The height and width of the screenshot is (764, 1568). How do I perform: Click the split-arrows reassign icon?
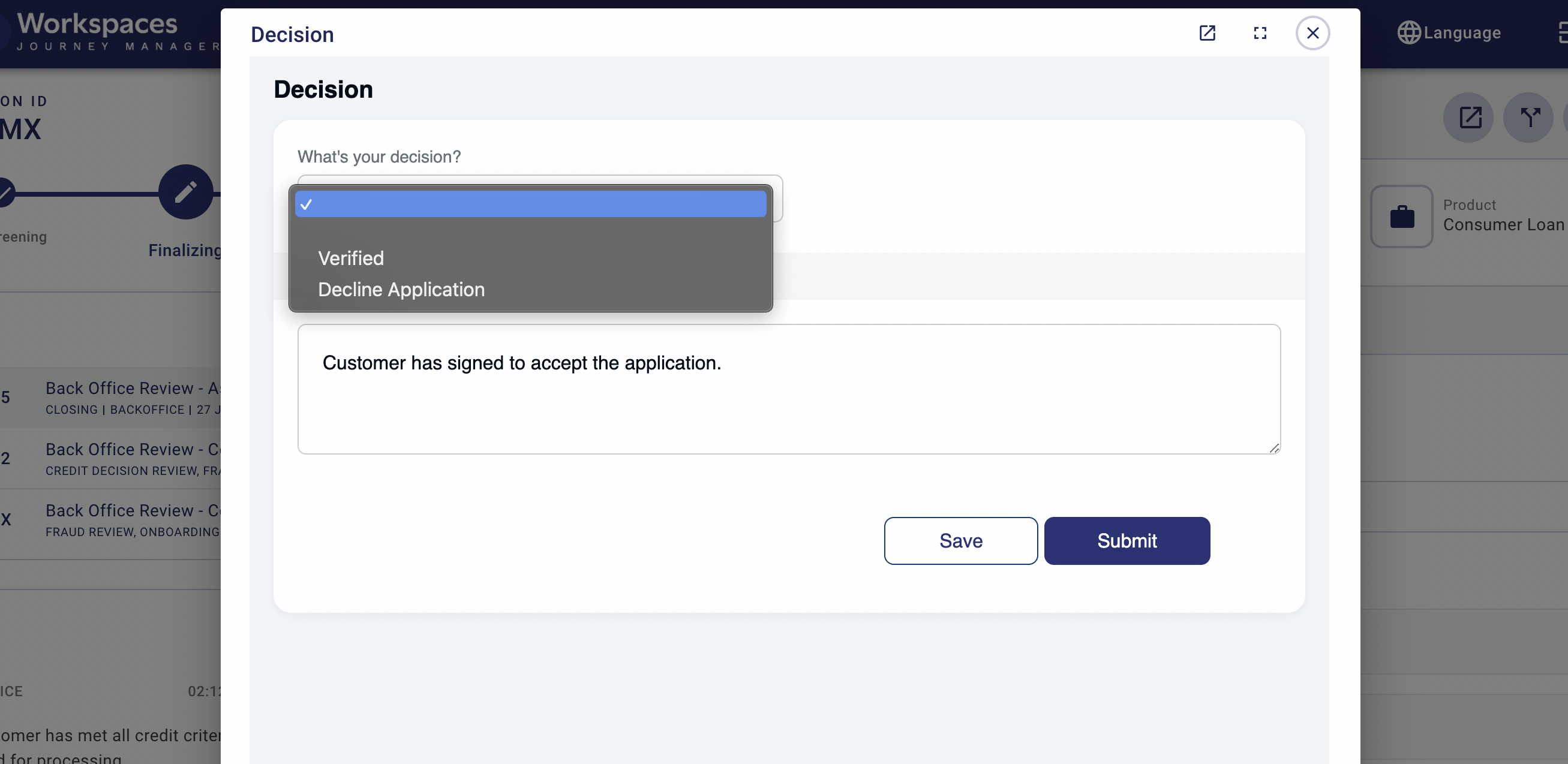pos(1530,118)
